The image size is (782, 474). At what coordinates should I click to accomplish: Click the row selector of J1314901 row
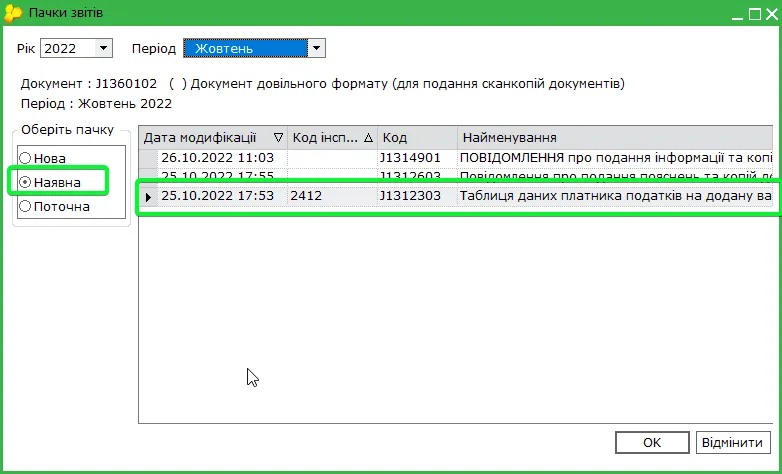tap(148, 158)
